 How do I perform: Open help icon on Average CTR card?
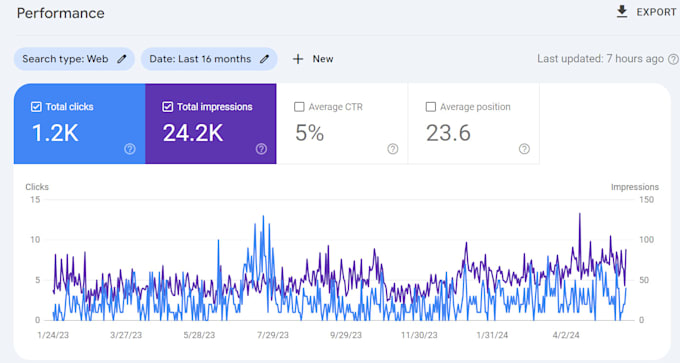tap(392, 149)
